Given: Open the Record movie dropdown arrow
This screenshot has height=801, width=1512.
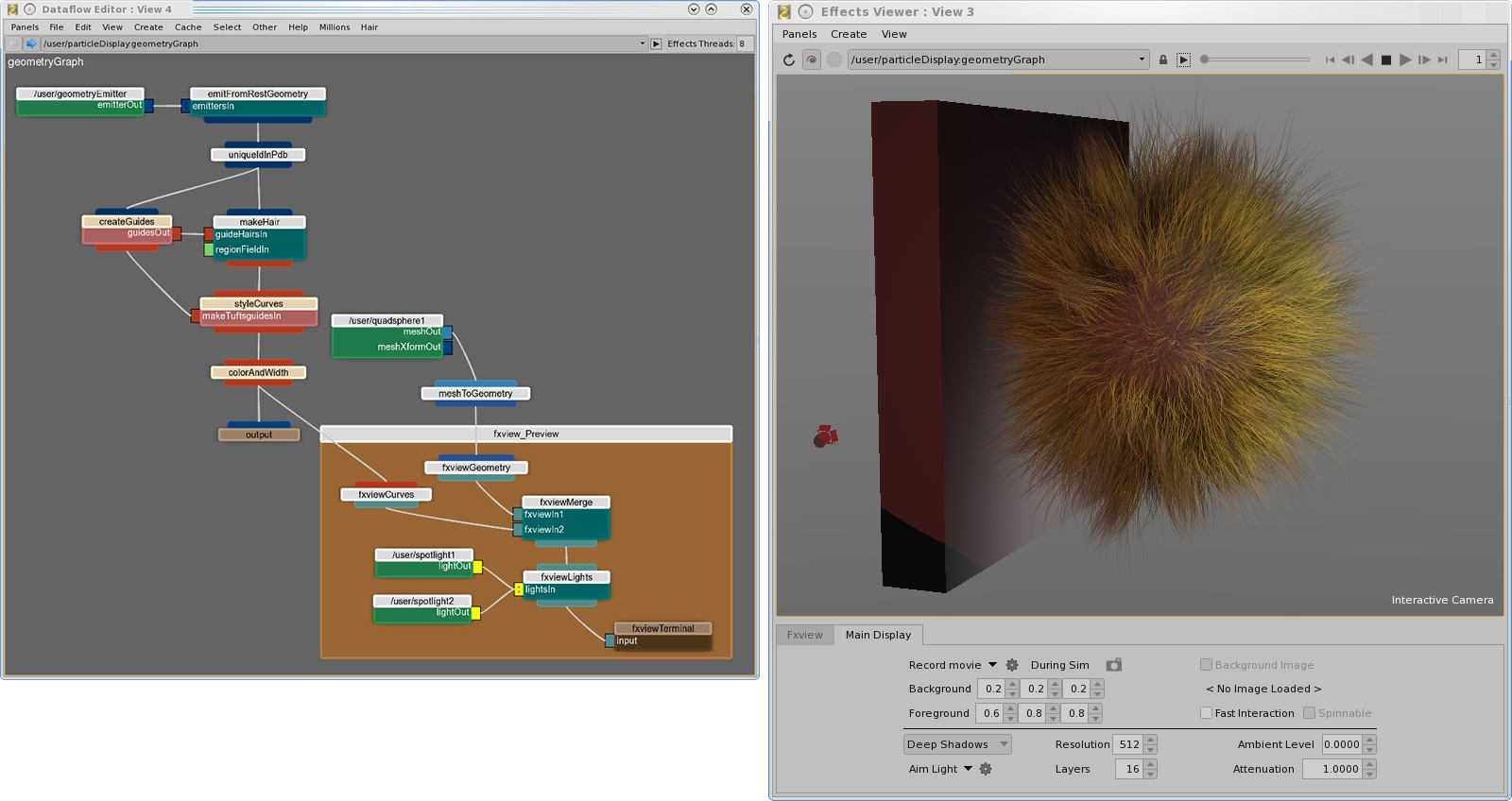Looking at the screenshot, I should coord(992,665).
